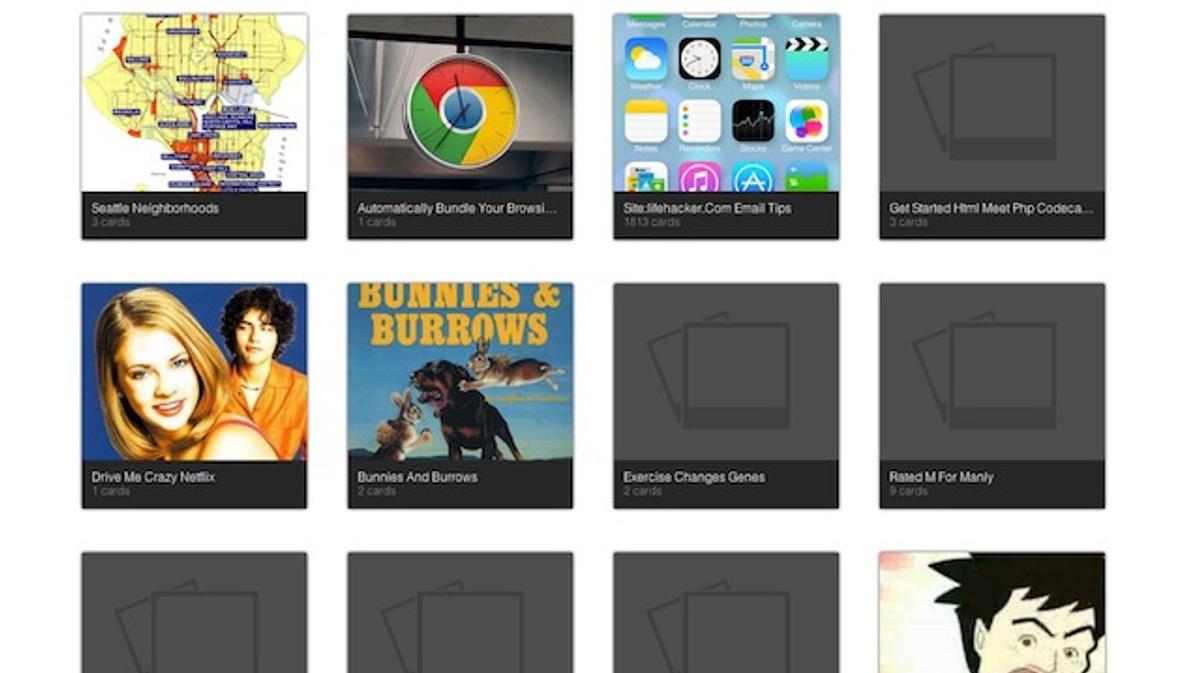Open the cartoon face thumbnail card

tap(992, 612)
